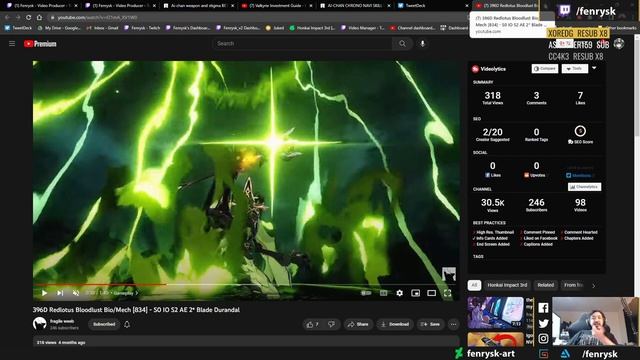Screen dimensions: 640x360
Task: Click the Reddit Upvotes icon
Action: (x=527, y=175)
